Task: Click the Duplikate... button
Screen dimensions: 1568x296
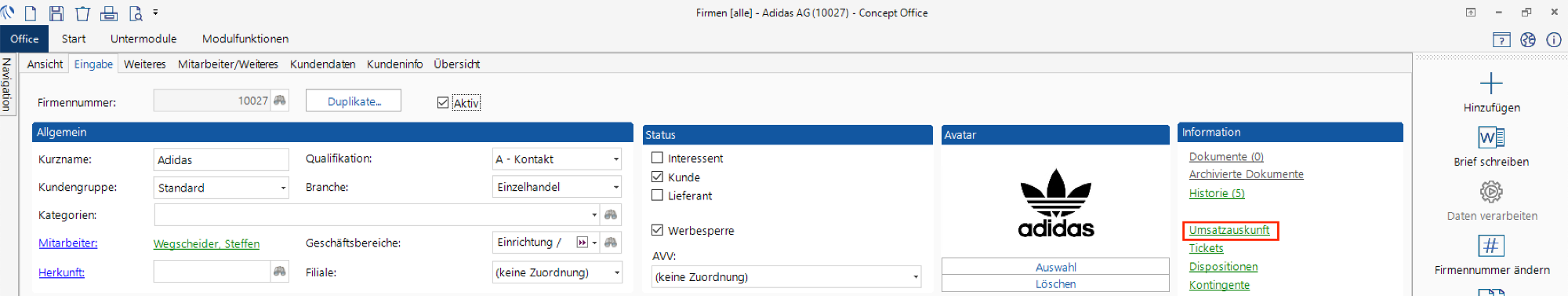Action: [354, 101]
